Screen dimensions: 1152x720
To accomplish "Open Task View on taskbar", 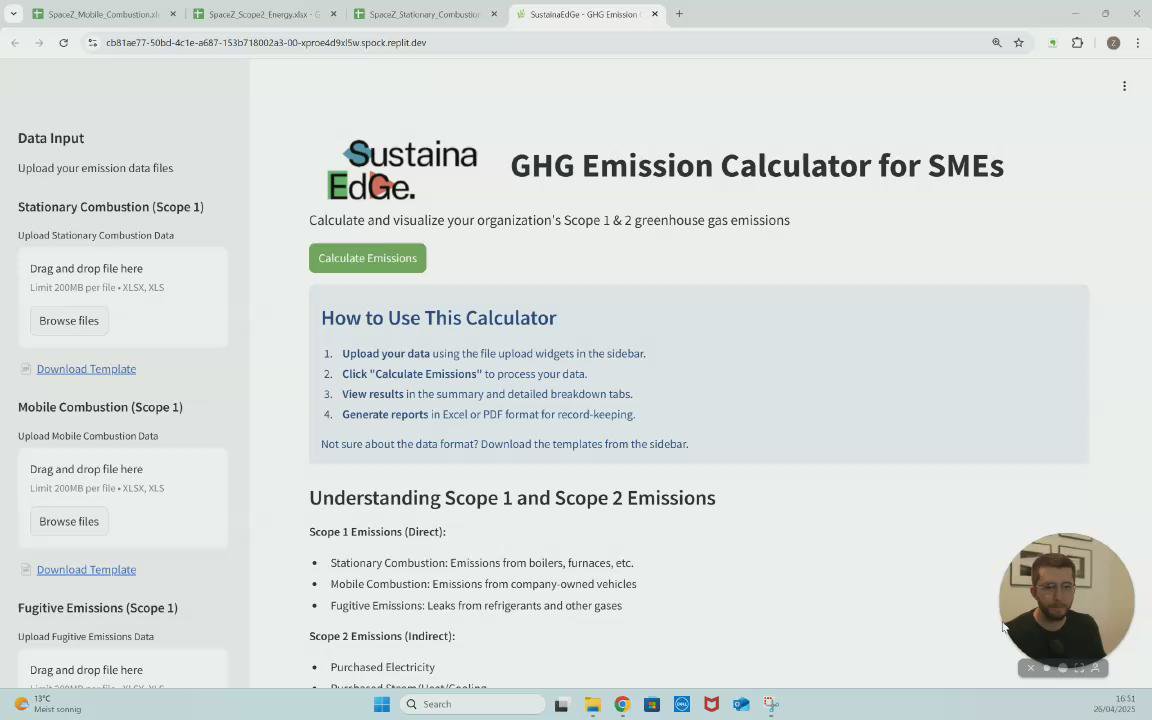I will (561, 705).
